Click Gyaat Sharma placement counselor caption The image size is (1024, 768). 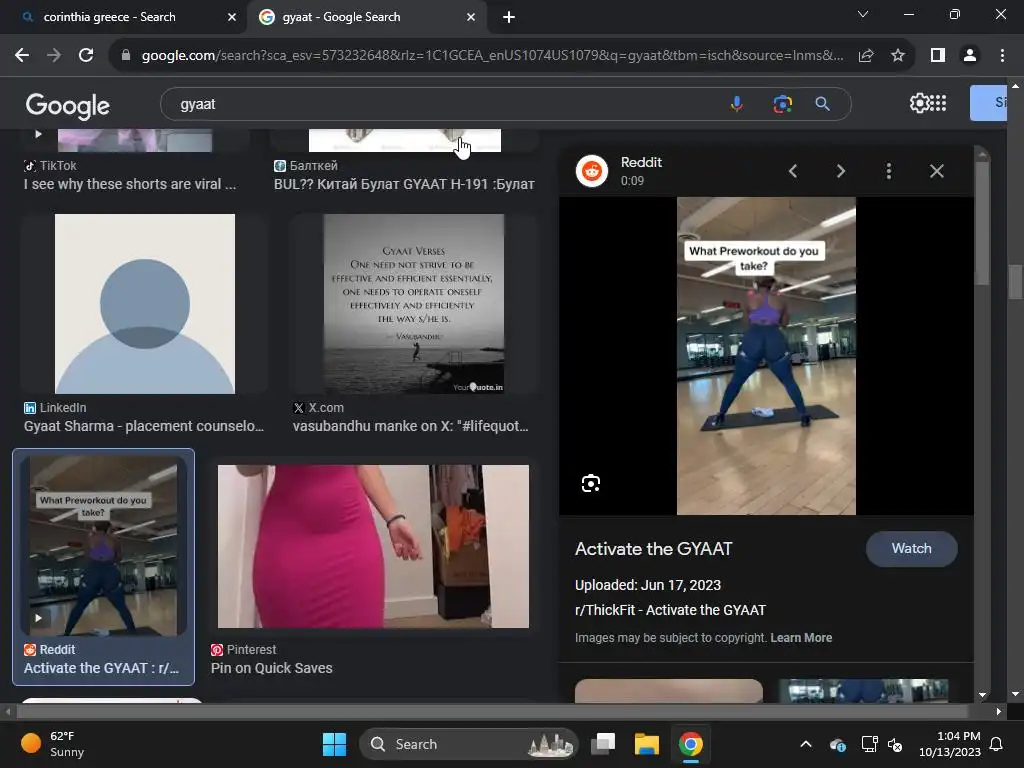pos(144,426)
